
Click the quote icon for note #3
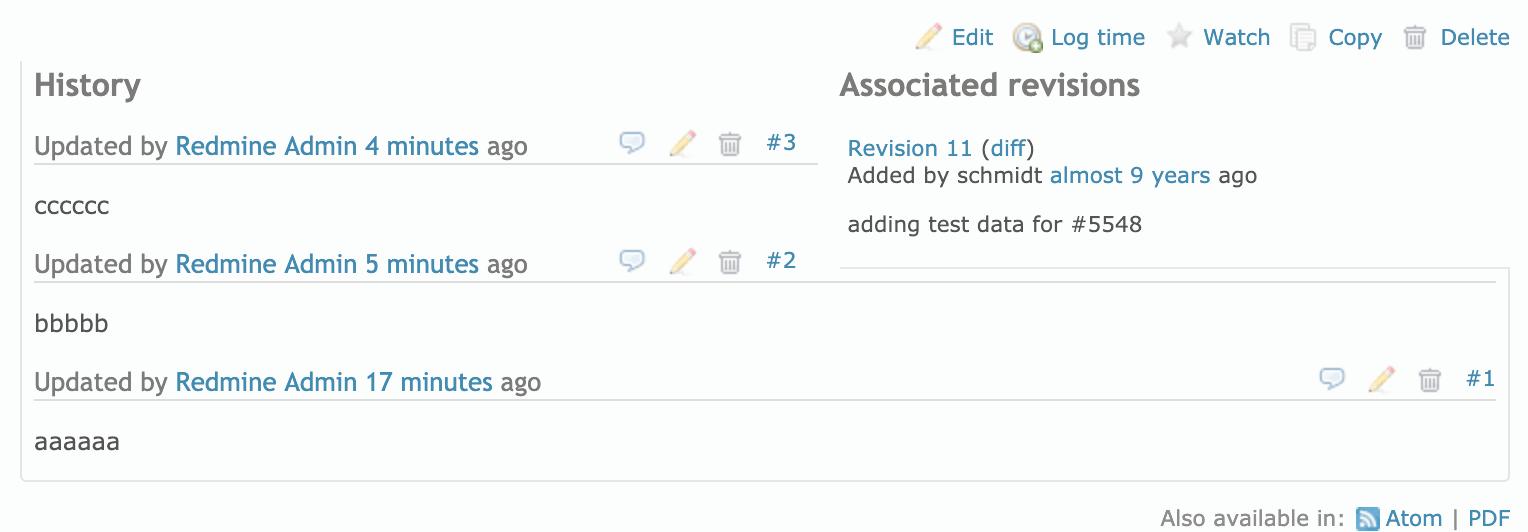coord(632,143)
